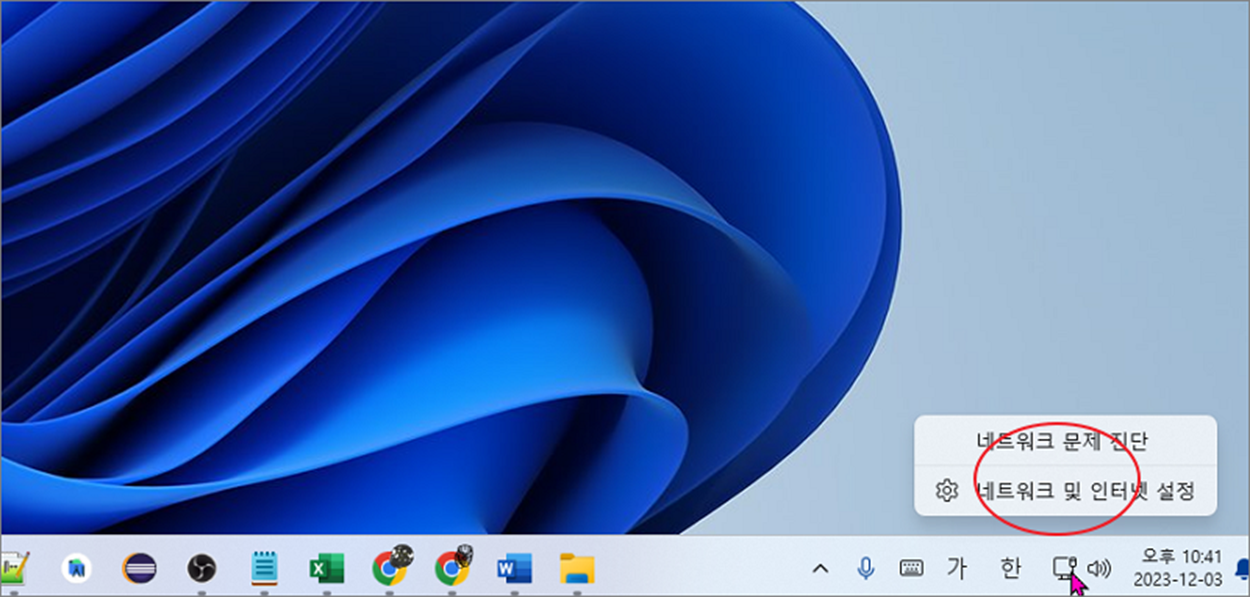1250x597 pixels.
Task: Open the blue notepad app on taskbar
Action: point(264,569)
